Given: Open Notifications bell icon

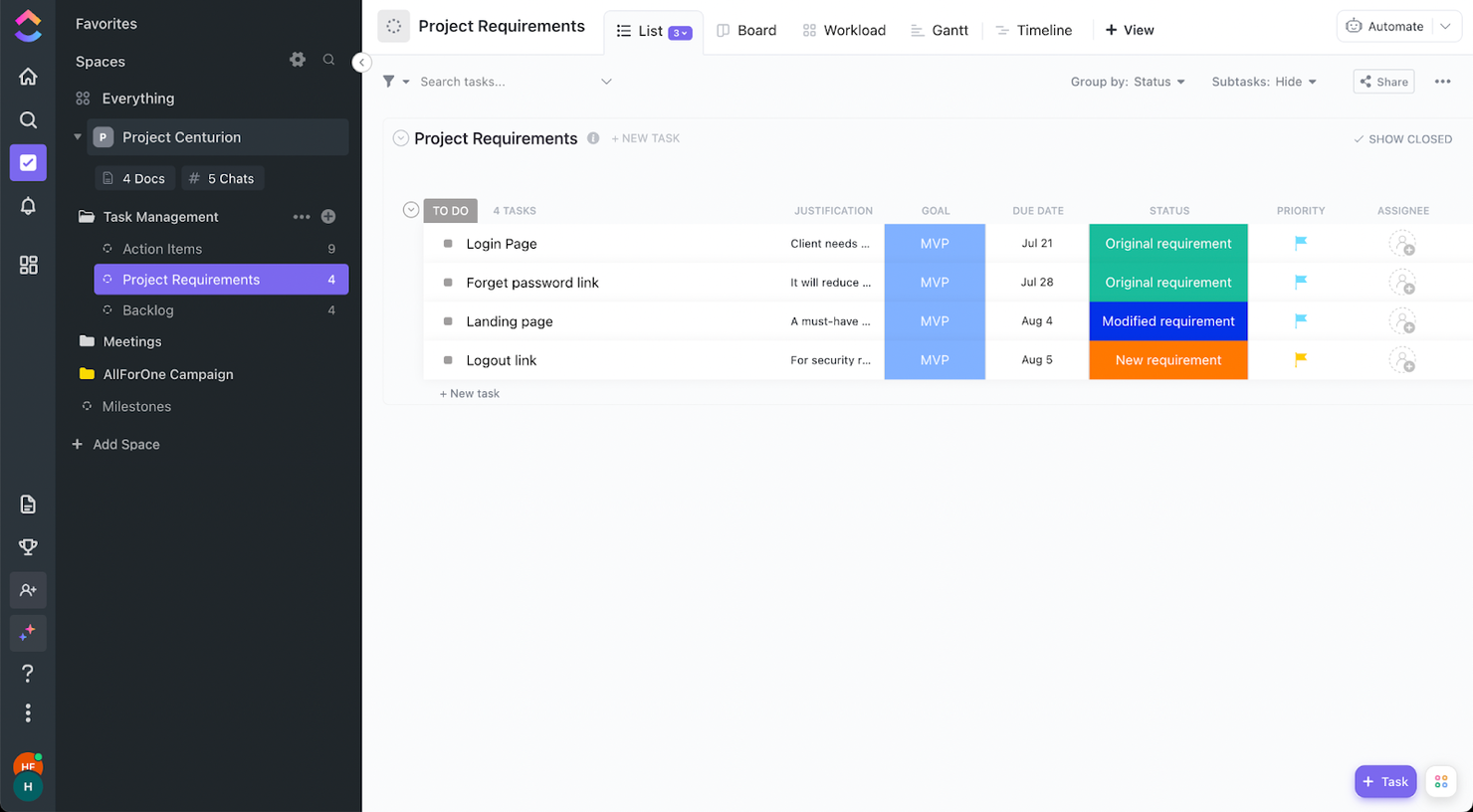Looking at the screenshot, I should pos(28,206).
